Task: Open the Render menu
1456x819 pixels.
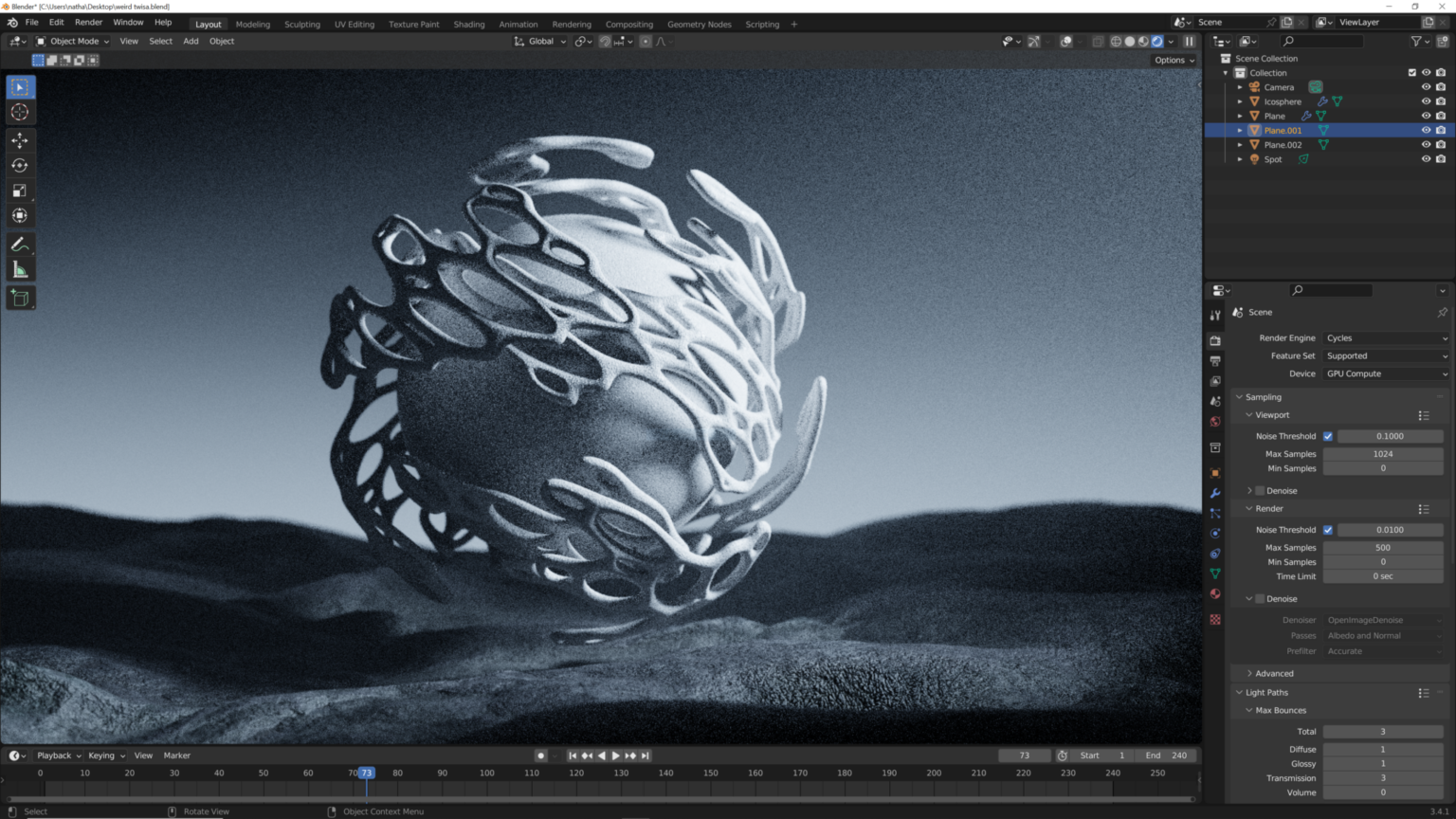Action: [88, 22]
